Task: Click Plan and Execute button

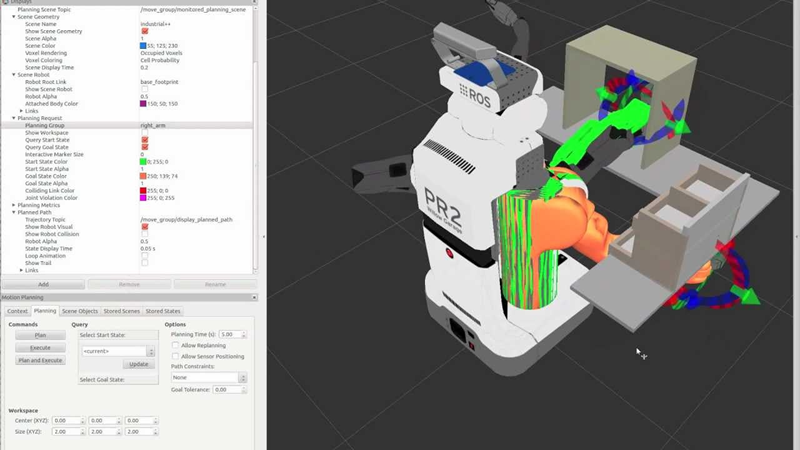Action: tap(40, 360)
